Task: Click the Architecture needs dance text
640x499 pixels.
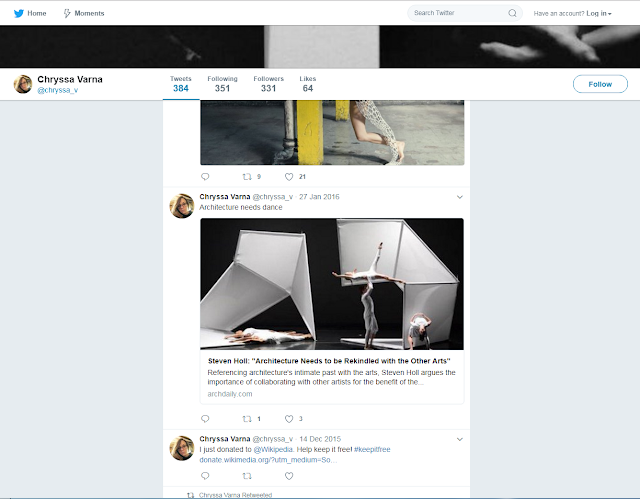Action: point(241,207)
